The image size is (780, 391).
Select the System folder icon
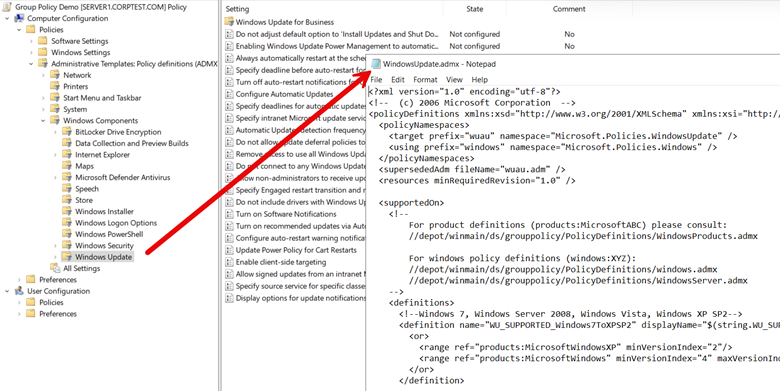tap(55, 109)
